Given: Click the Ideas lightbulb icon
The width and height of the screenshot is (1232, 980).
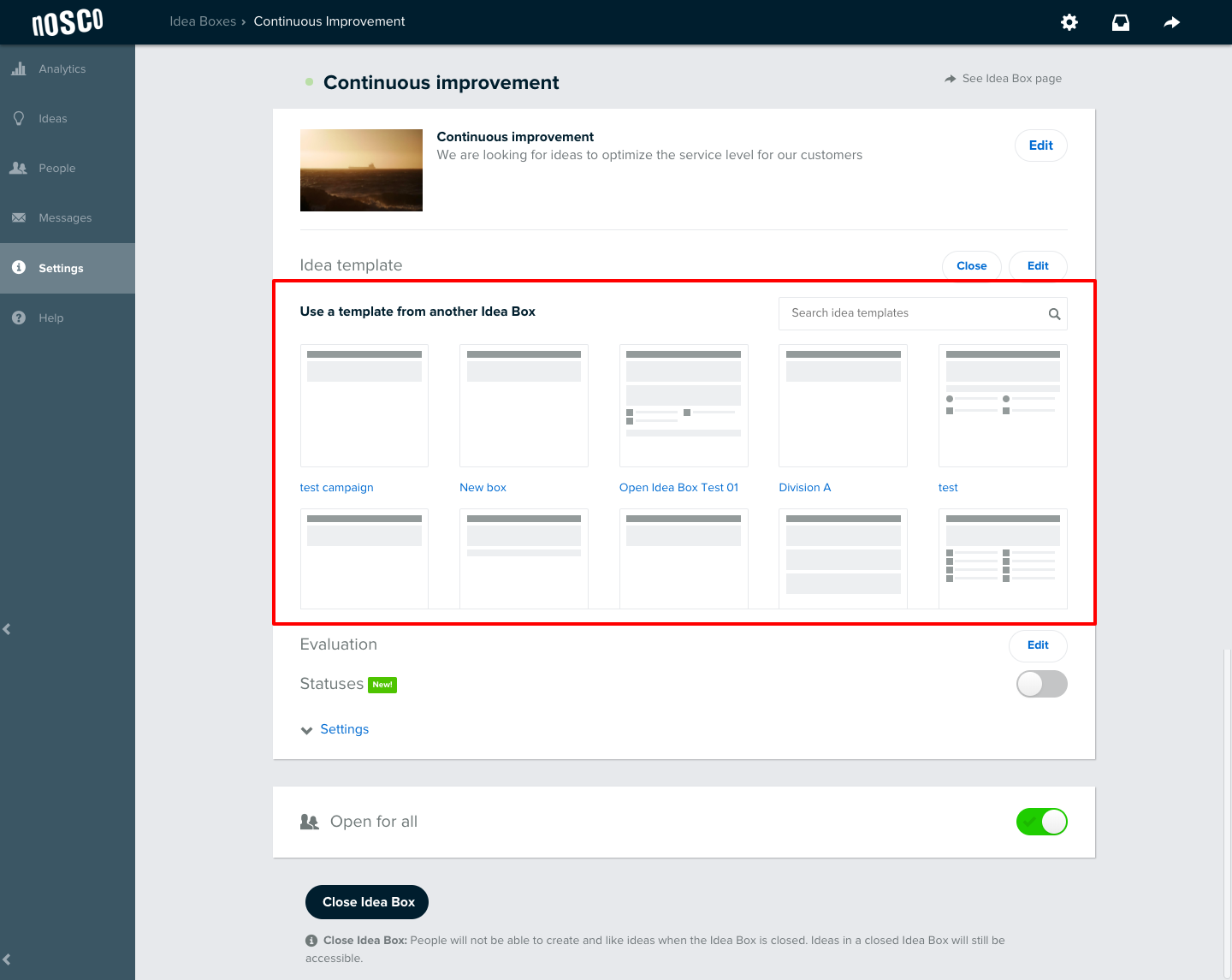Looking at the screenshot, I should 19,118.
